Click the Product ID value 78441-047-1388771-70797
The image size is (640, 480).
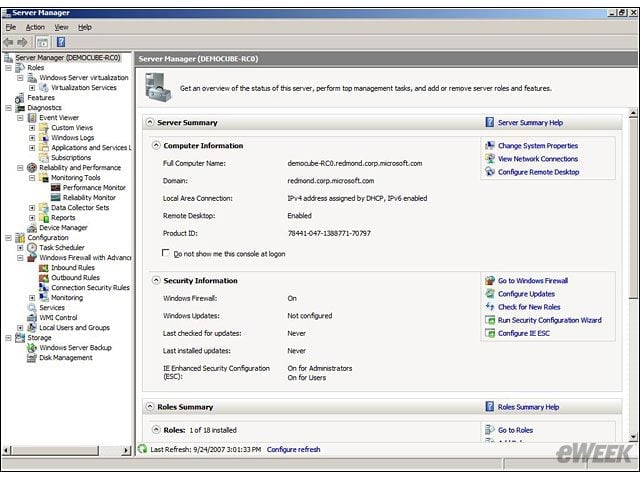(329, 233)
